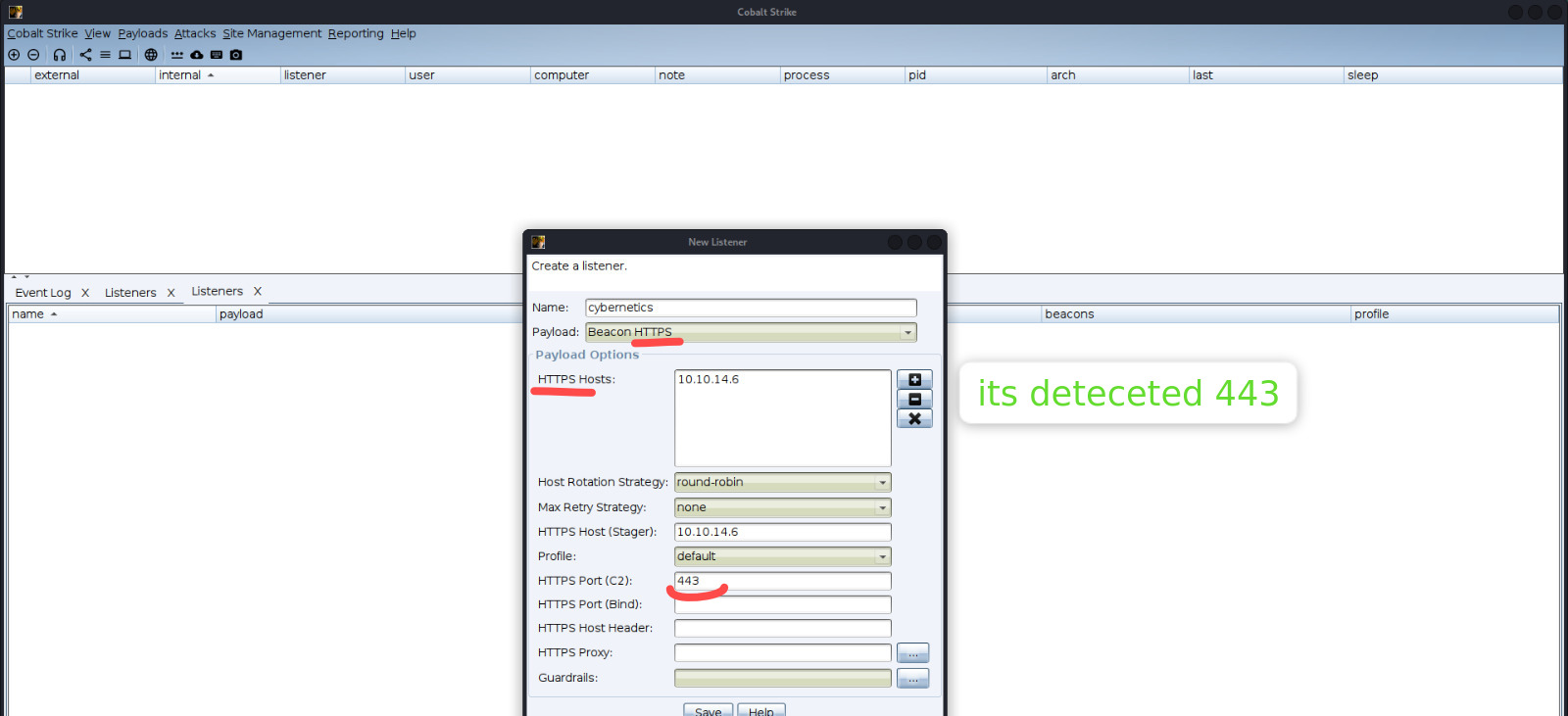Viewport: 1568px width, 716px height.
Task: Remove selected host with minus button
Action: (x=914, y=400)
